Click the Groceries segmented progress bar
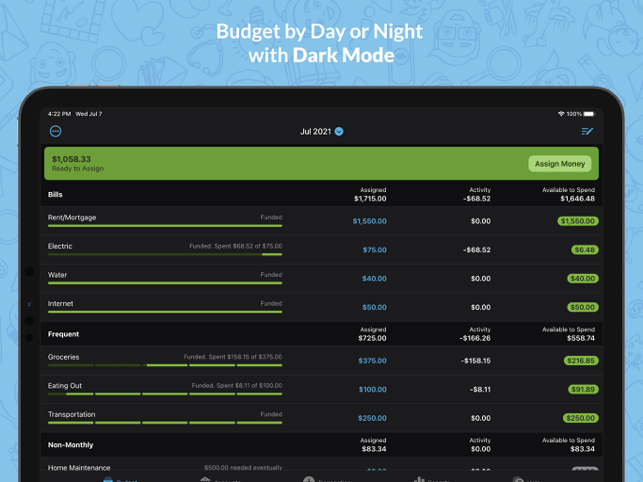Image resolution: width=643 pixels, height=482 pixels. point(165,365)
